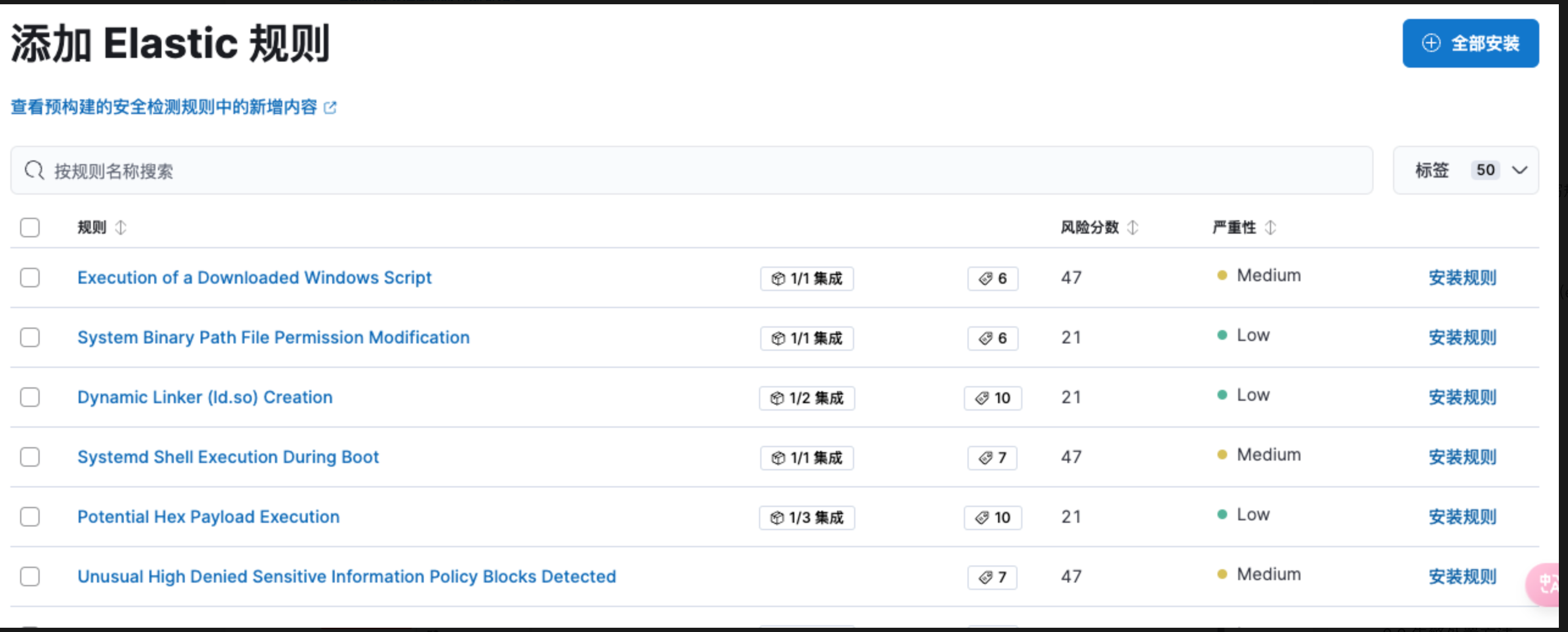Toggle the select-all checkbox in table header
The image size is (1568, 632).
30,228
